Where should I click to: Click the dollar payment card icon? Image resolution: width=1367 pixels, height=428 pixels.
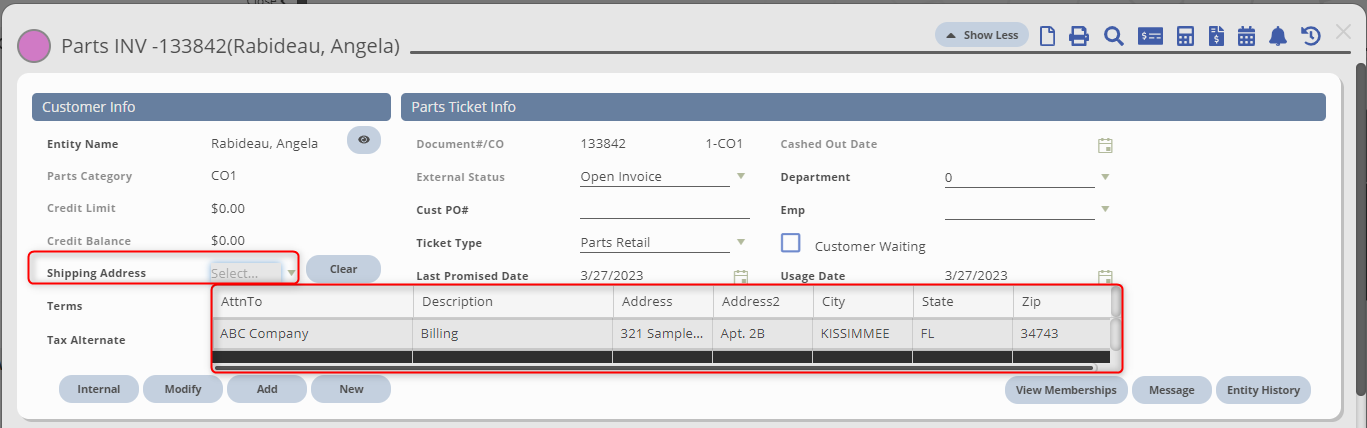click(1151, 36)
